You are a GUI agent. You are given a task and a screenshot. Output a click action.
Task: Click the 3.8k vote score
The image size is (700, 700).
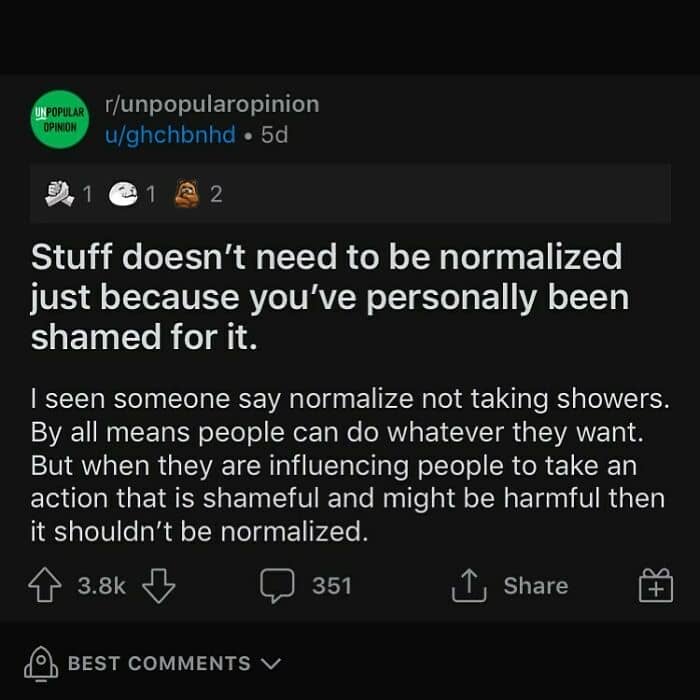pos(101,586)
